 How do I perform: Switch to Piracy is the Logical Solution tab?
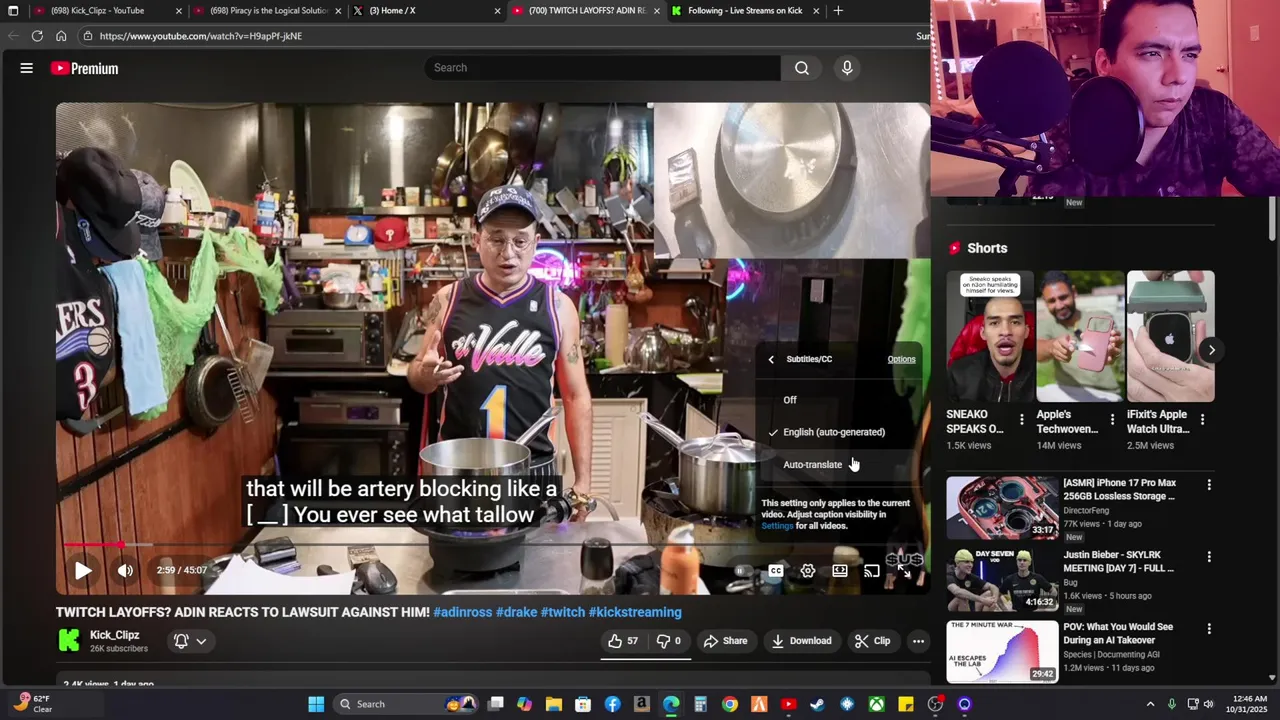(269, 11)
